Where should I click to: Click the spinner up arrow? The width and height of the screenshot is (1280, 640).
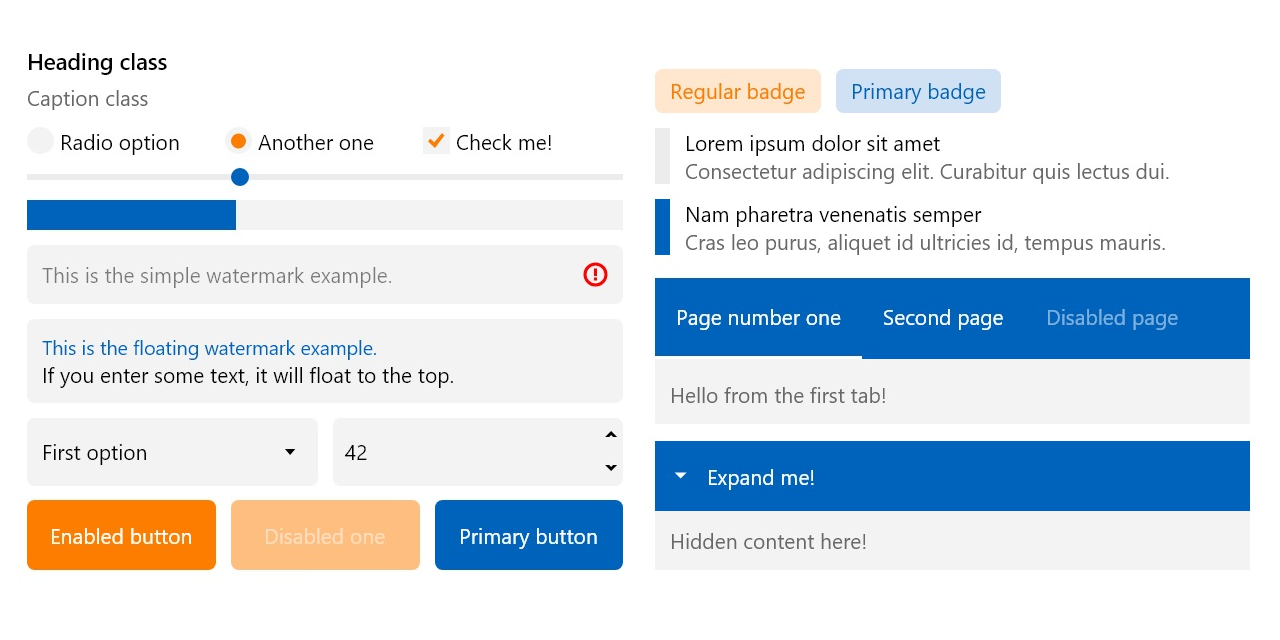pos(610,435)
